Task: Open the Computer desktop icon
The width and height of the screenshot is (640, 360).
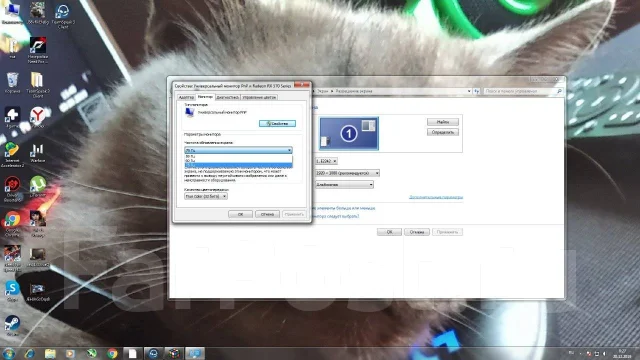Action: tap(12, 13)
